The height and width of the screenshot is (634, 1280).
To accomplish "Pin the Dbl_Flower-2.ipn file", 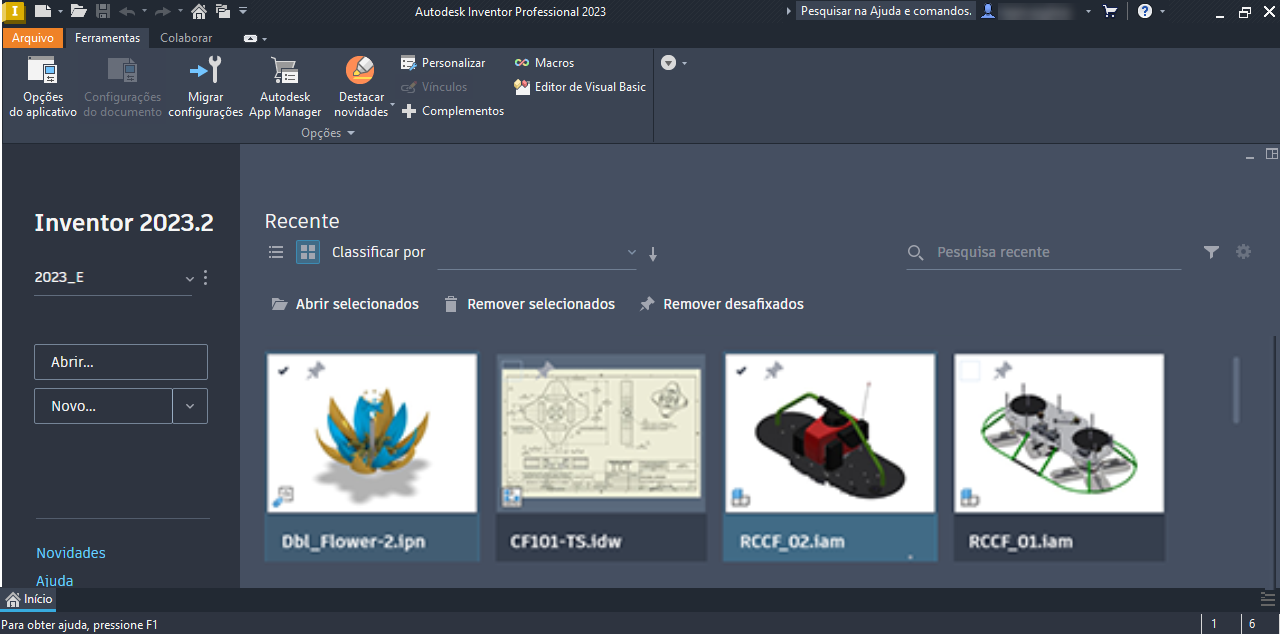I will coord(315,371).
